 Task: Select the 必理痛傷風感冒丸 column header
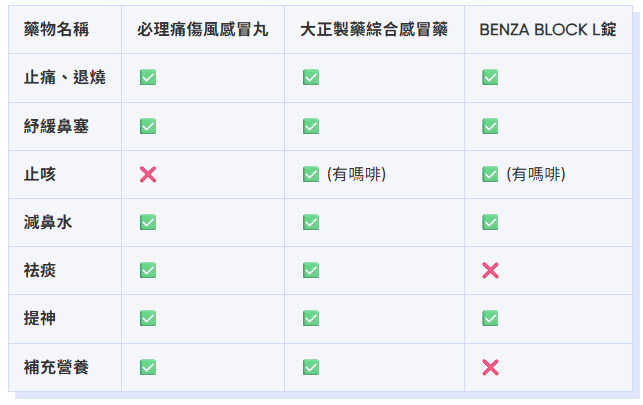coord(203,29)
